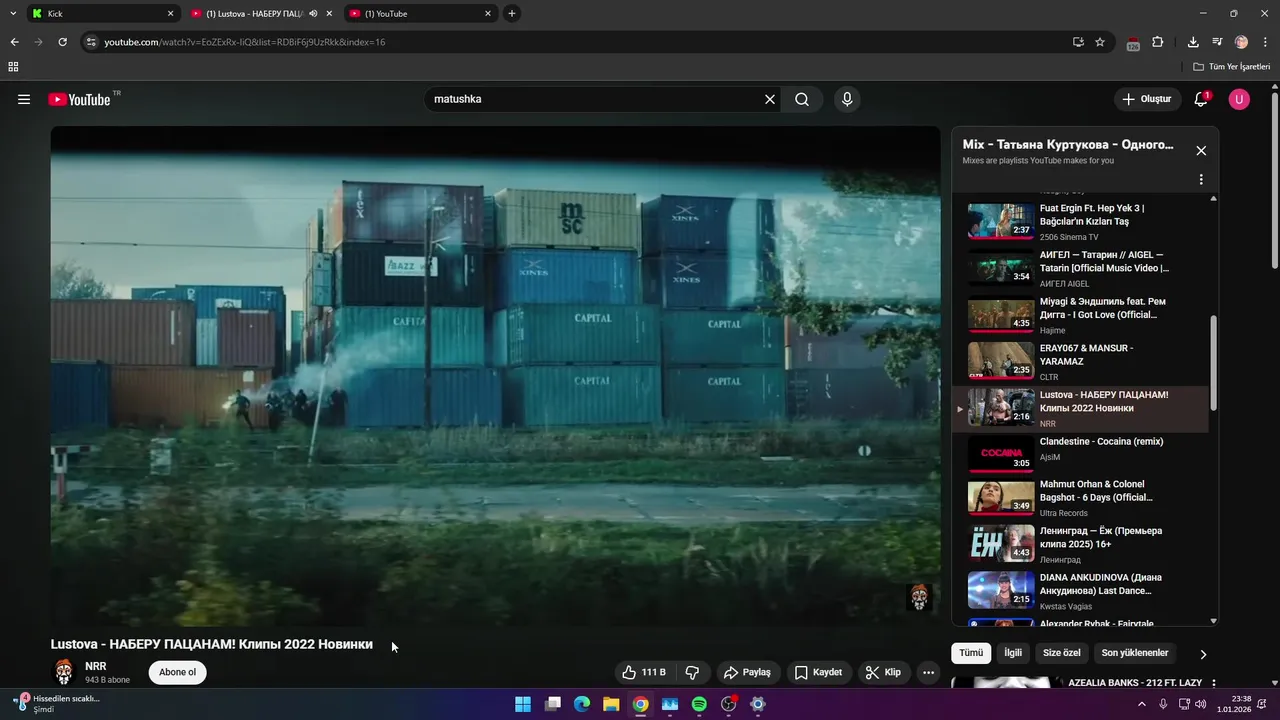Play Miyagi I Got Love thumbnail
The height and width of the screenshot is (720, 1280).
pyautogui.click(x=1001, y=314)
